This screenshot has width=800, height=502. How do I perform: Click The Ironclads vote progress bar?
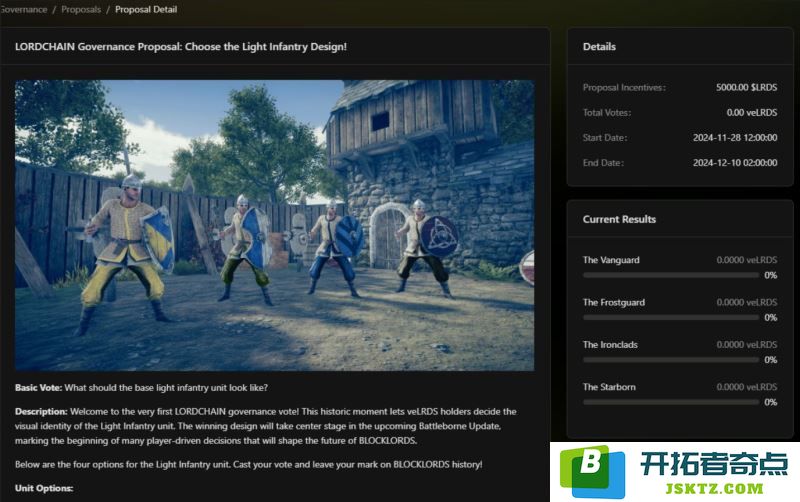pos(671,360)
